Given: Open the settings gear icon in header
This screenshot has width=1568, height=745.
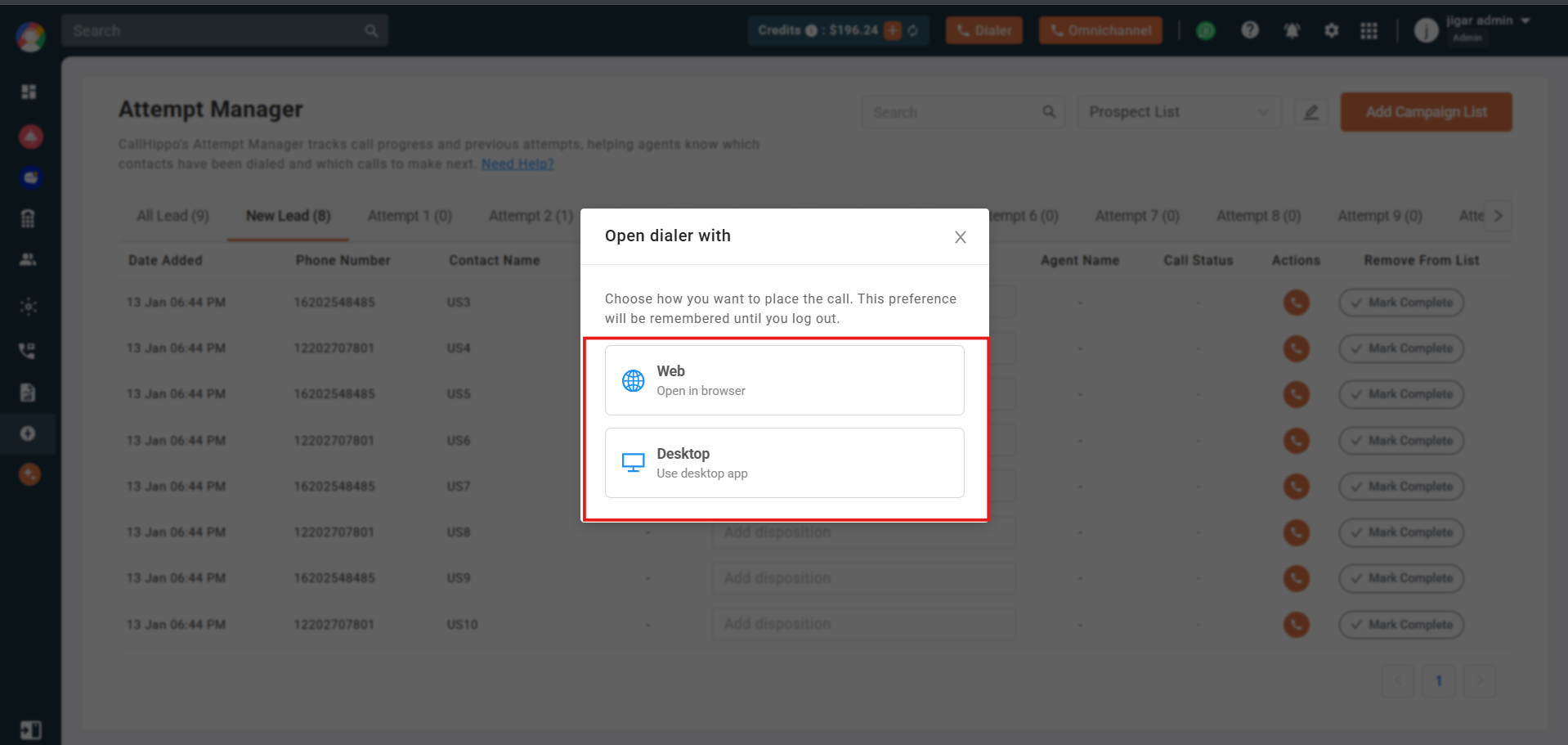Looking at the screenshot, I should tap(1332, 30).
